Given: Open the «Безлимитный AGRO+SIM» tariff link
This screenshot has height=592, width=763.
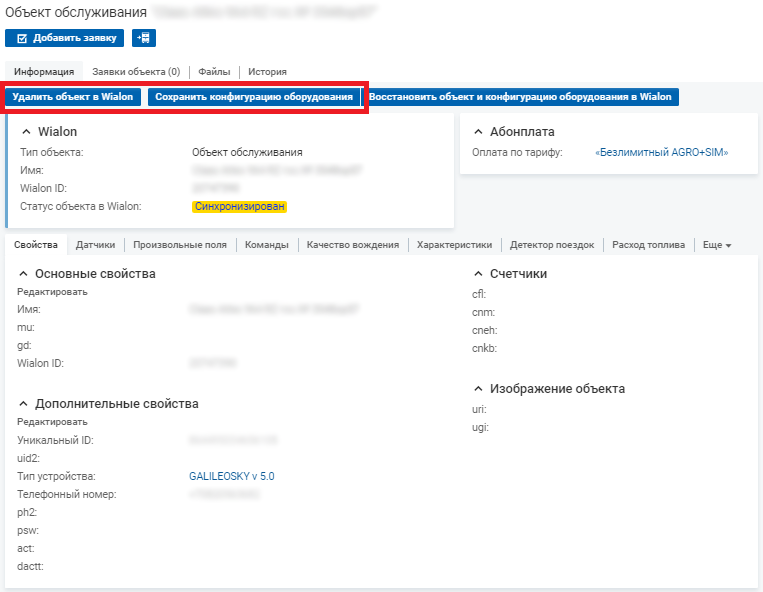Looking at the screenshot, I should click(661, 152).
